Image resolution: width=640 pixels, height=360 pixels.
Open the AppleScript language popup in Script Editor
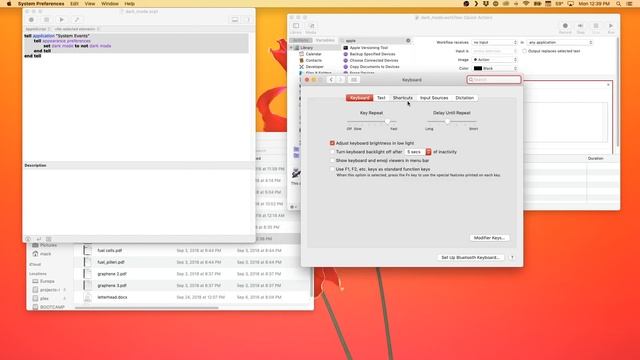(x=38, y=29)
